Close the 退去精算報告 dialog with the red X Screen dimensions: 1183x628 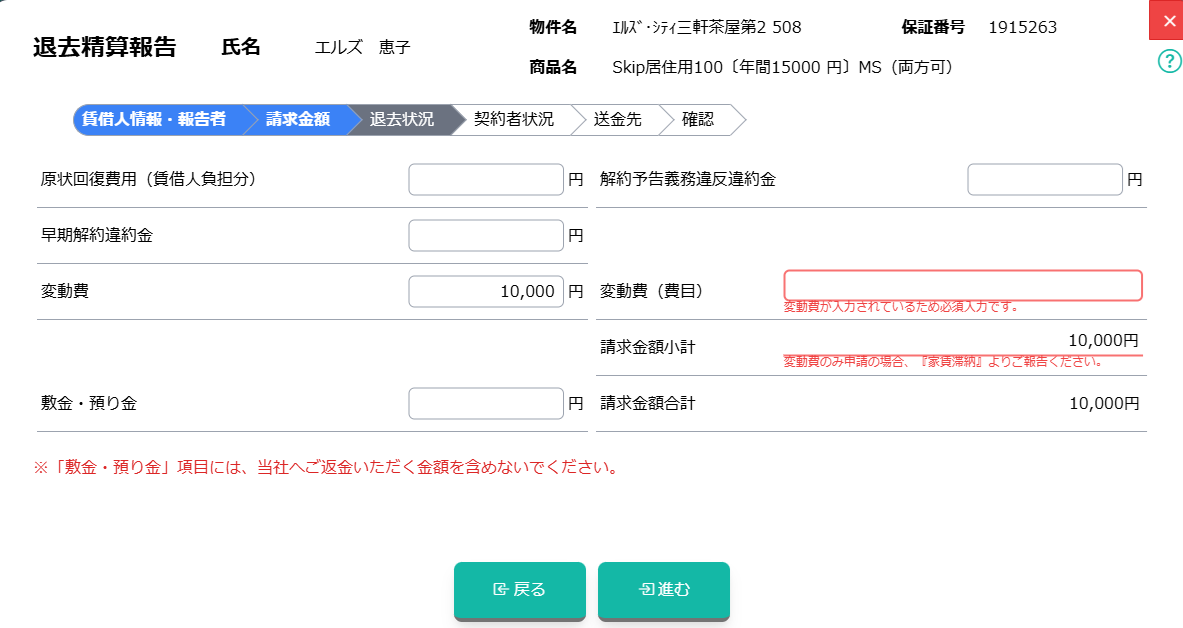click(1168, 20)
